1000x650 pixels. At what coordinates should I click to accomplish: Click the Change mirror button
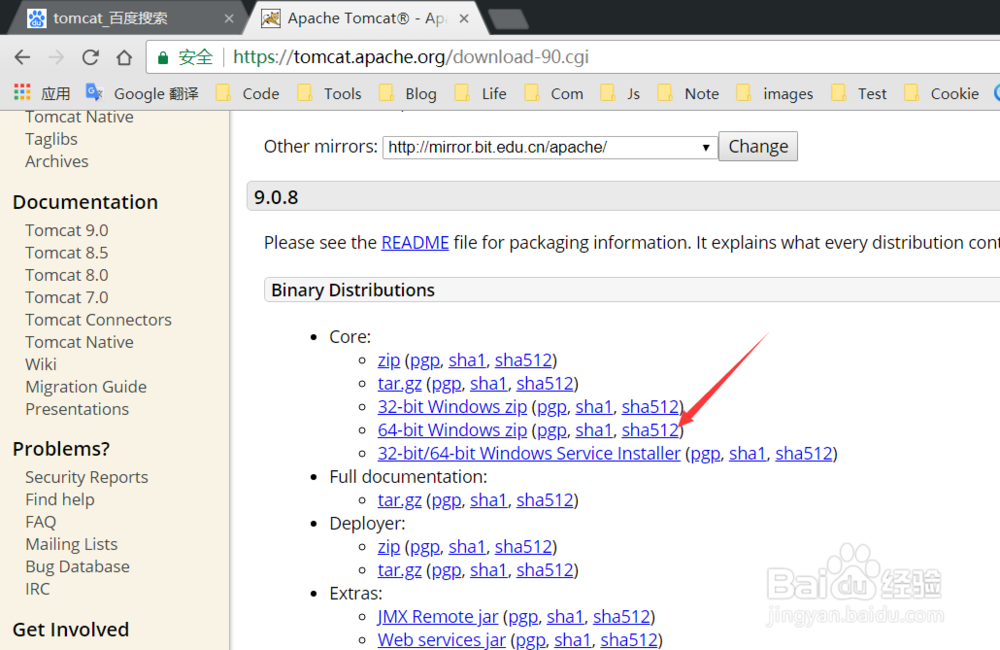(x=758, y=147)
